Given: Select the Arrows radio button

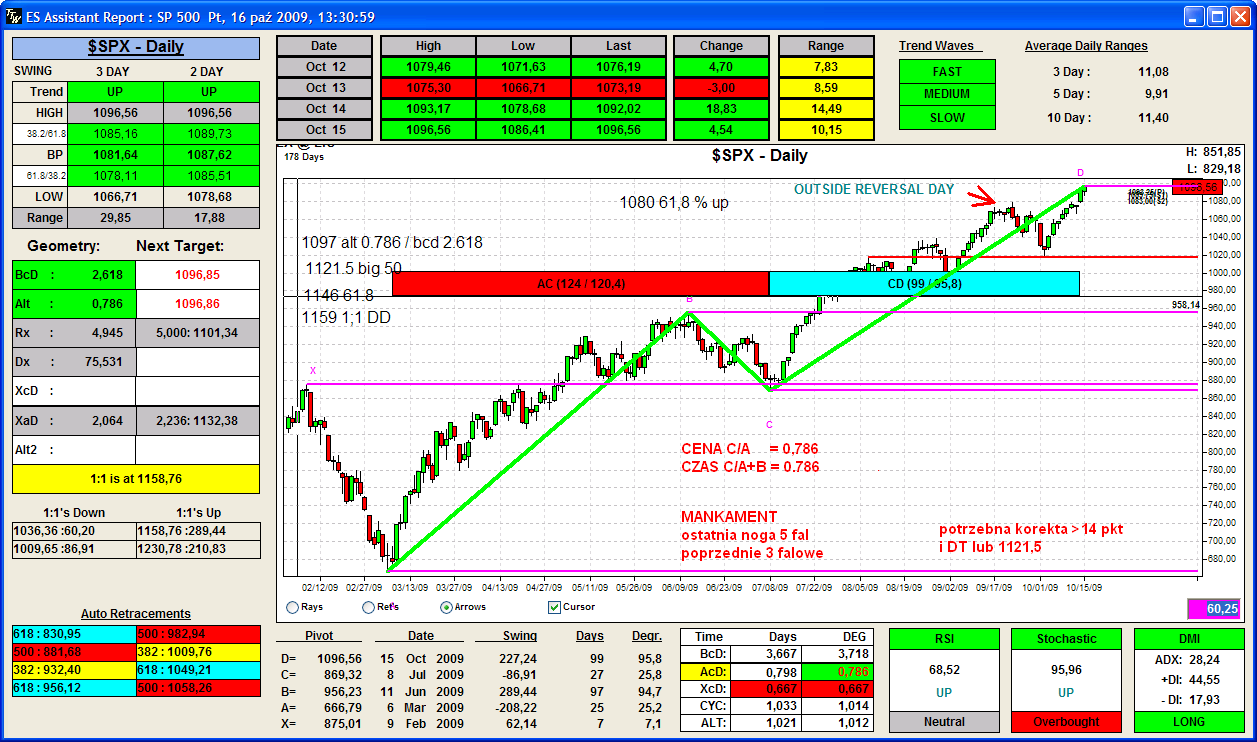Looking at the screenshot, I should (446, 607).
